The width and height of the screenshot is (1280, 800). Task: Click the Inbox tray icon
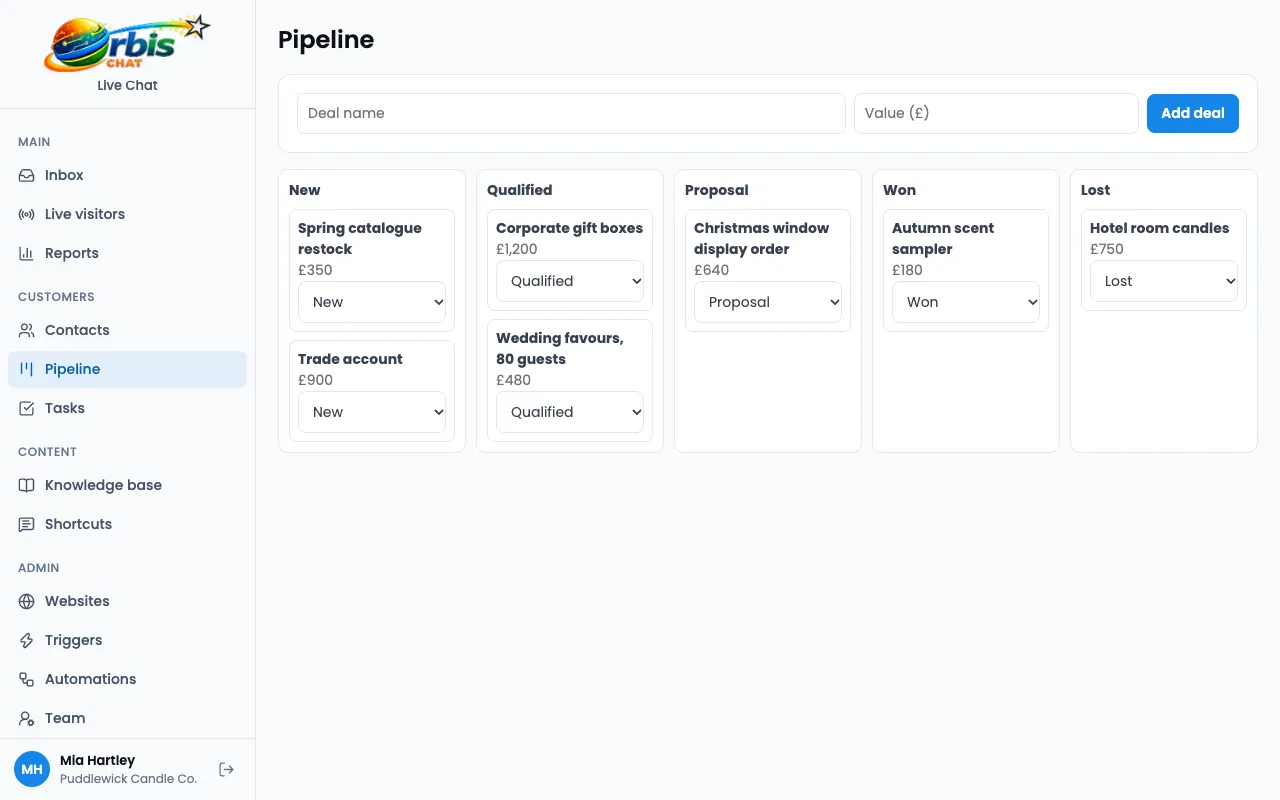(27, 175)
